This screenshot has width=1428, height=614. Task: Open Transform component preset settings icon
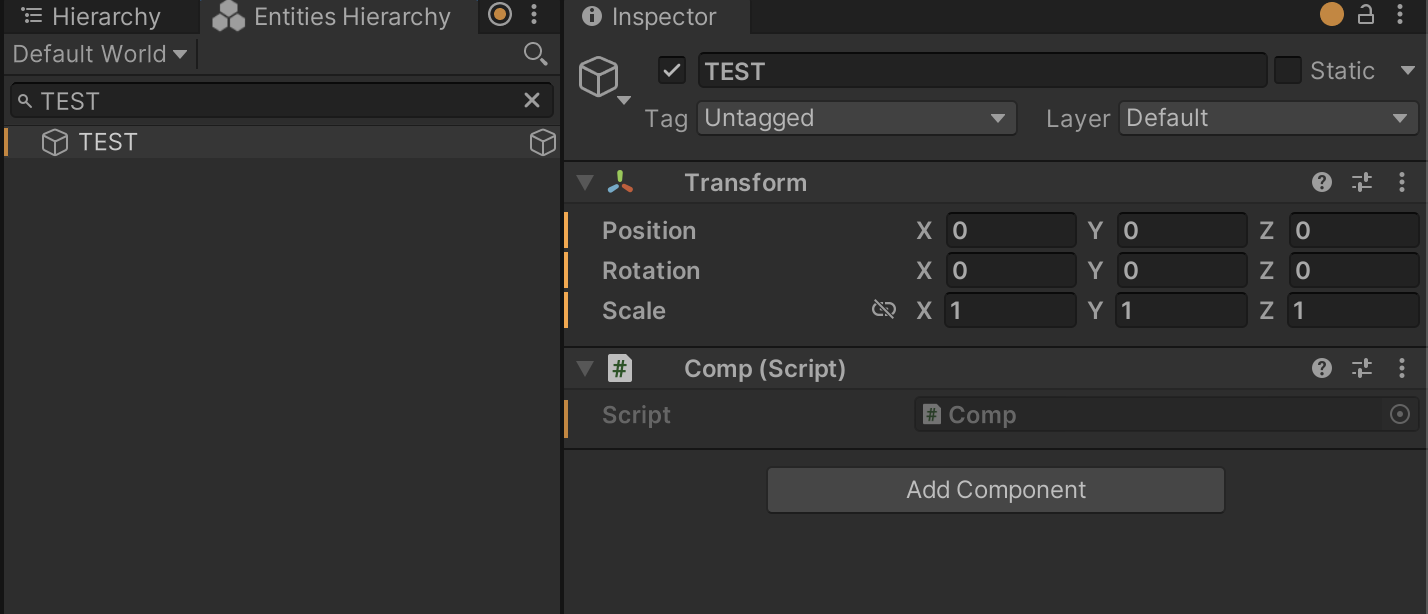[x=1362, y=182]
